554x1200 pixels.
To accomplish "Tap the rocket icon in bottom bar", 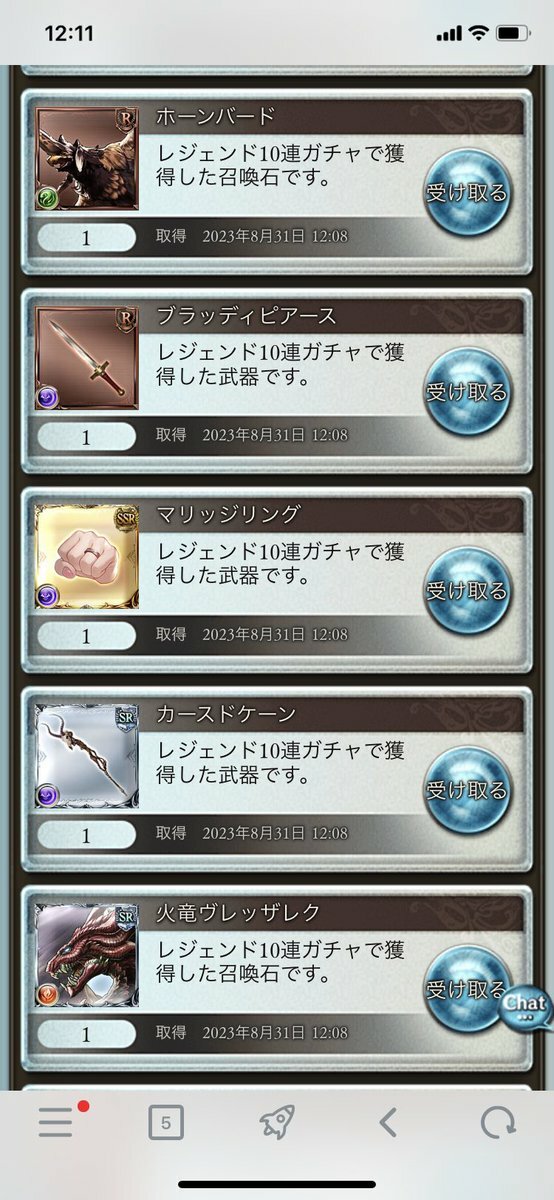I will click(277, 1122).
